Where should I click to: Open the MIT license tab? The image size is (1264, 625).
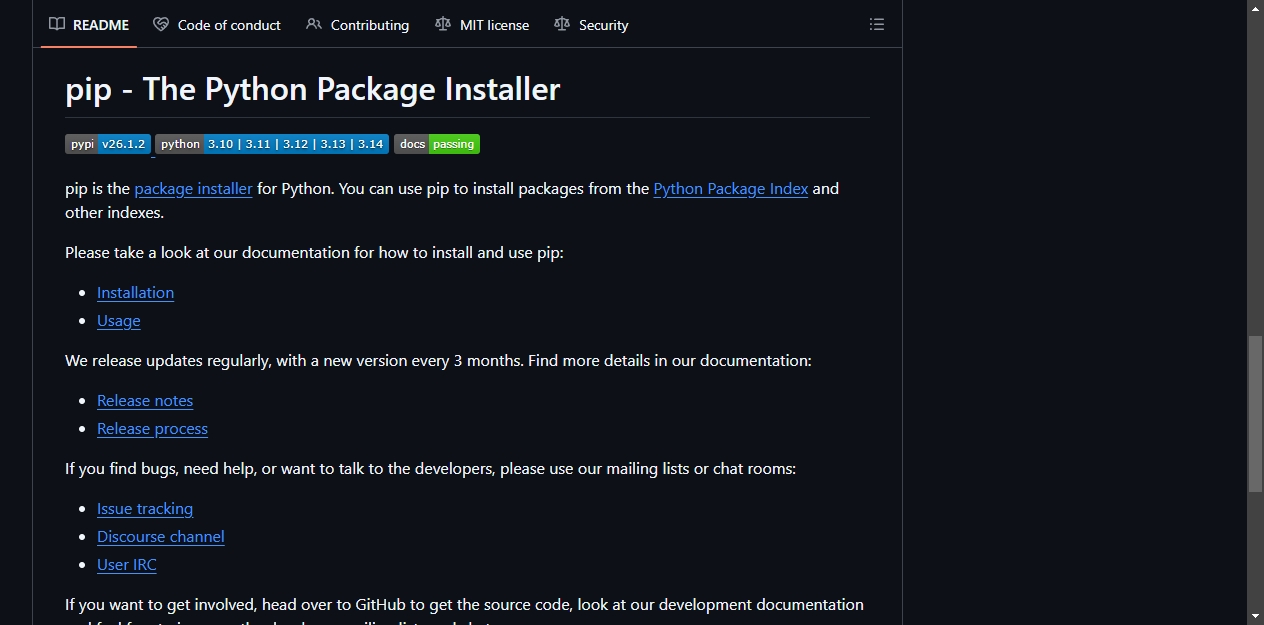482,25
